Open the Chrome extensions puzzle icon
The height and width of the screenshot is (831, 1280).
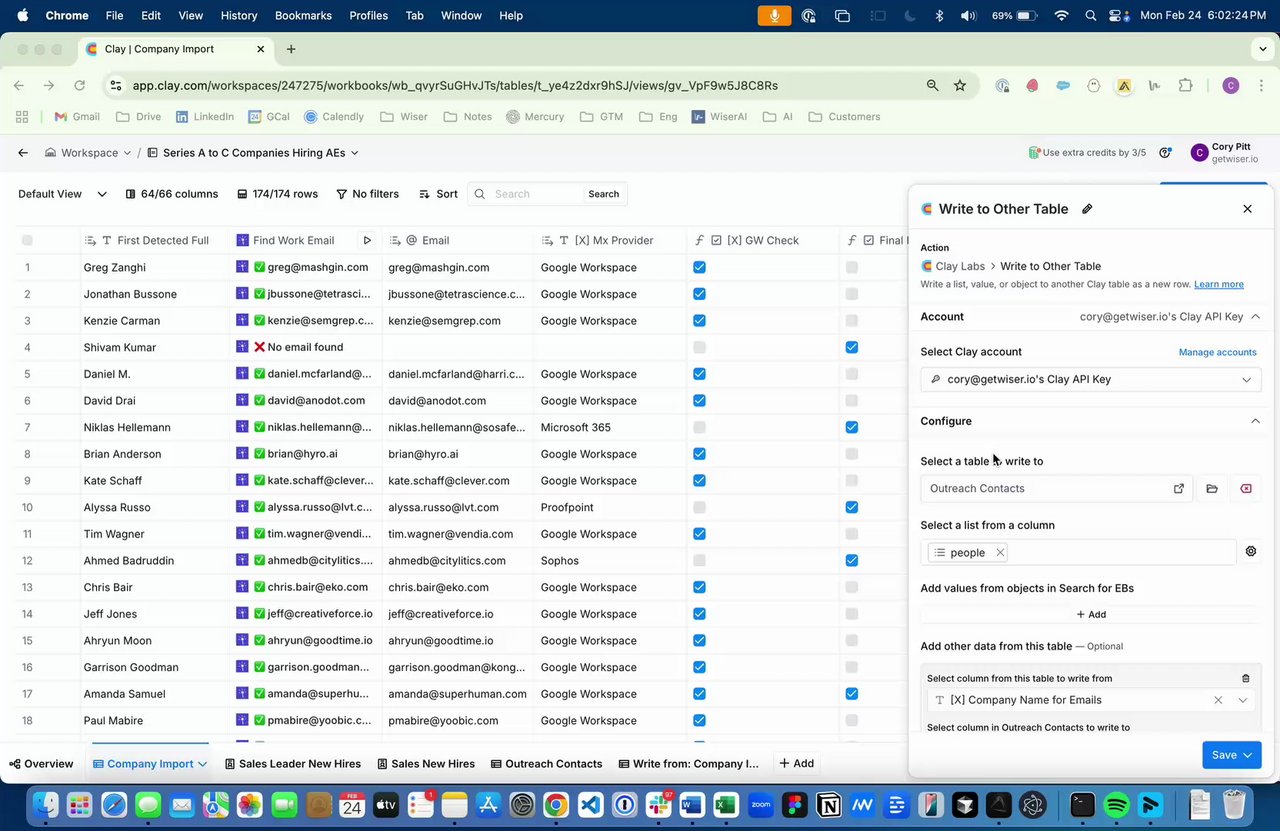(x=1186, y=86)
